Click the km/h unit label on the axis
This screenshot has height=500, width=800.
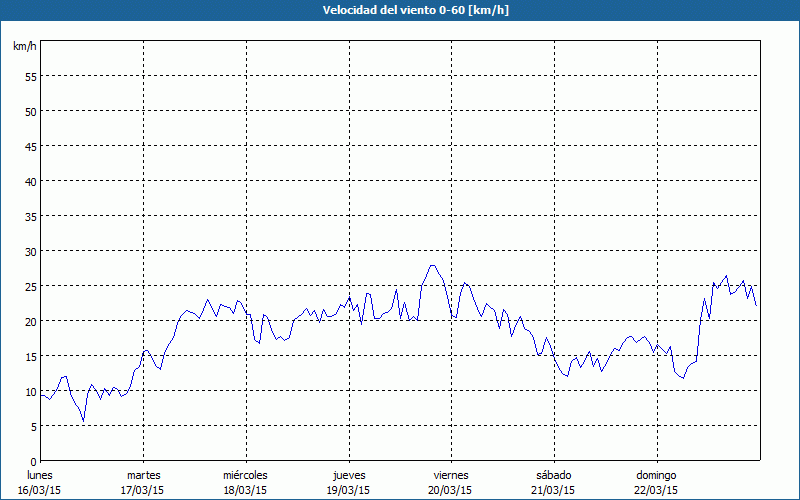25,47
